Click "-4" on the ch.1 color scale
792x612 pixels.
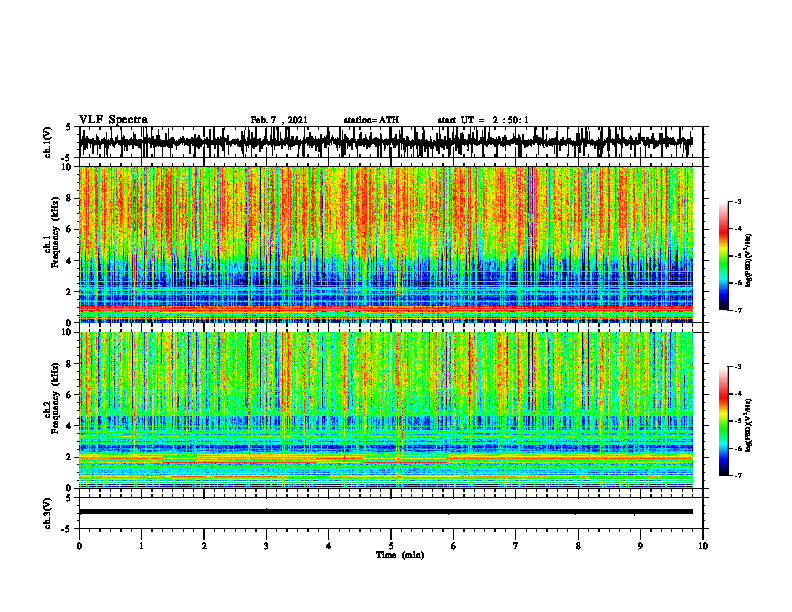click(738, 229)
